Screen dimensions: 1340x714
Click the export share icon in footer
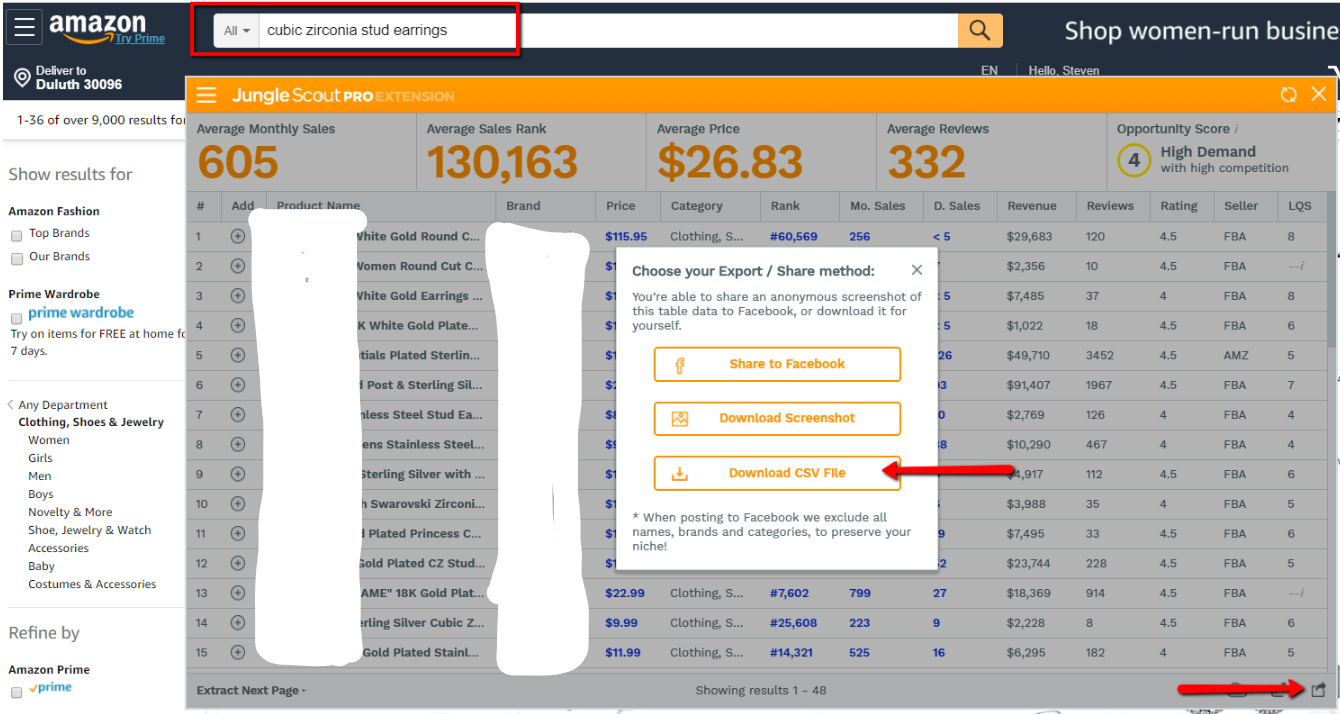(1318, 689)
